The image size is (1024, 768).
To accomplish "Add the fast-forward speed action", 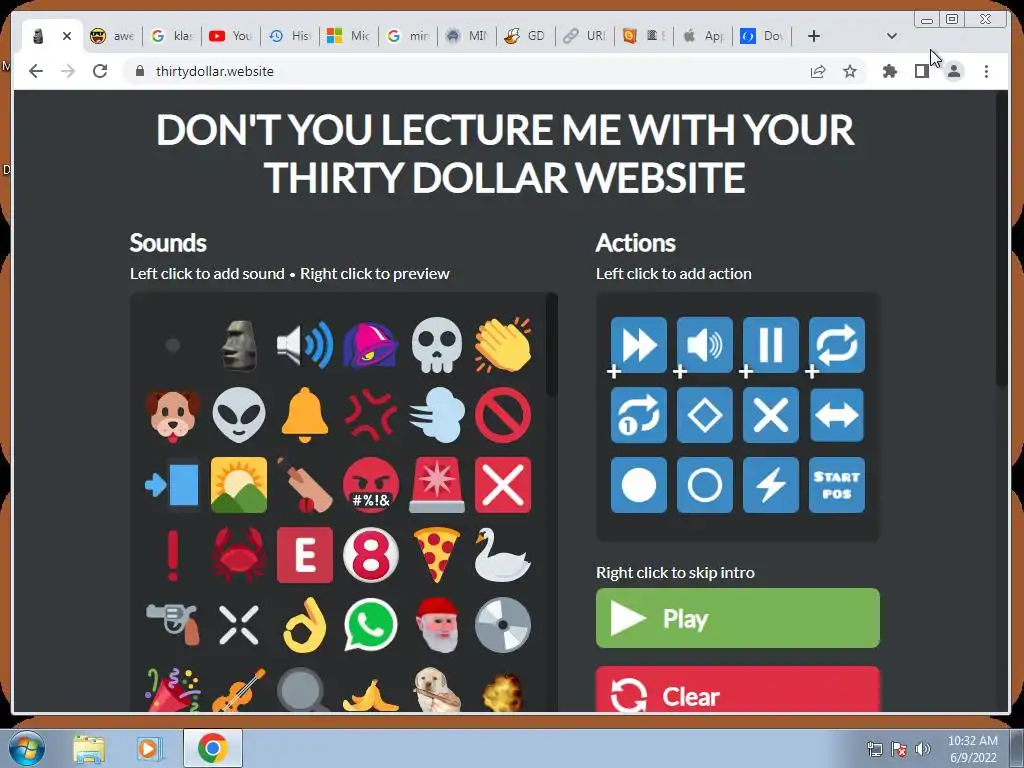I will tap(639, 345).
